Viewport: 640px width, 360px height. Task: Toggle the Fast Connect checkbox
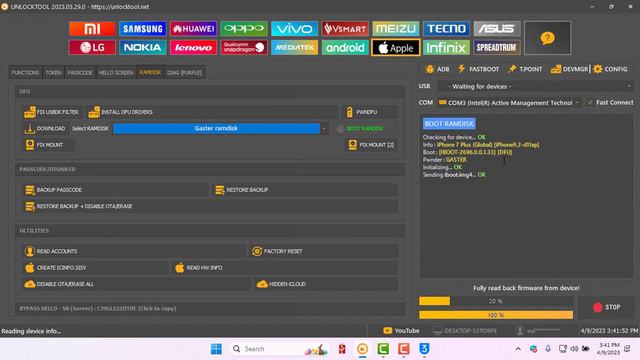click(590, 102)
